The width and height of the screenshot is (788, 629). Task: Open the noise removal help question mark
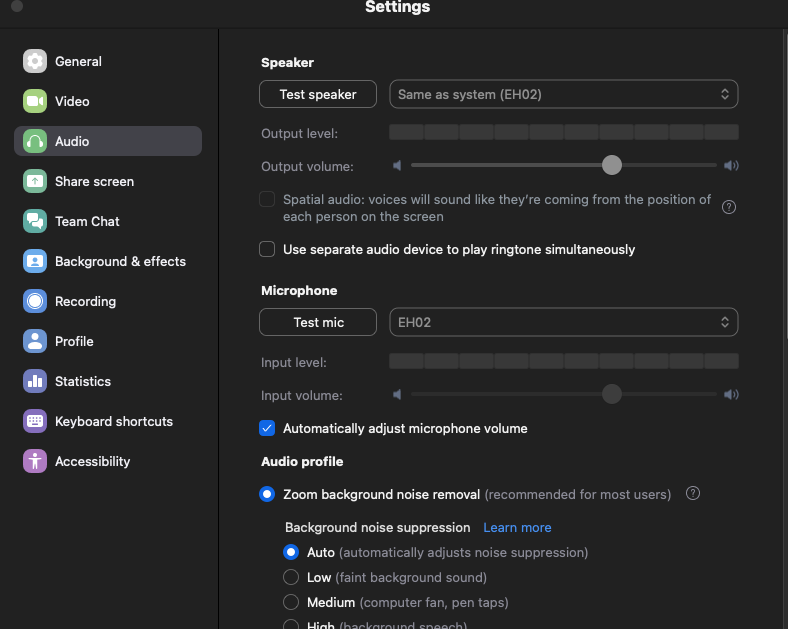click(x=693, y=493)
